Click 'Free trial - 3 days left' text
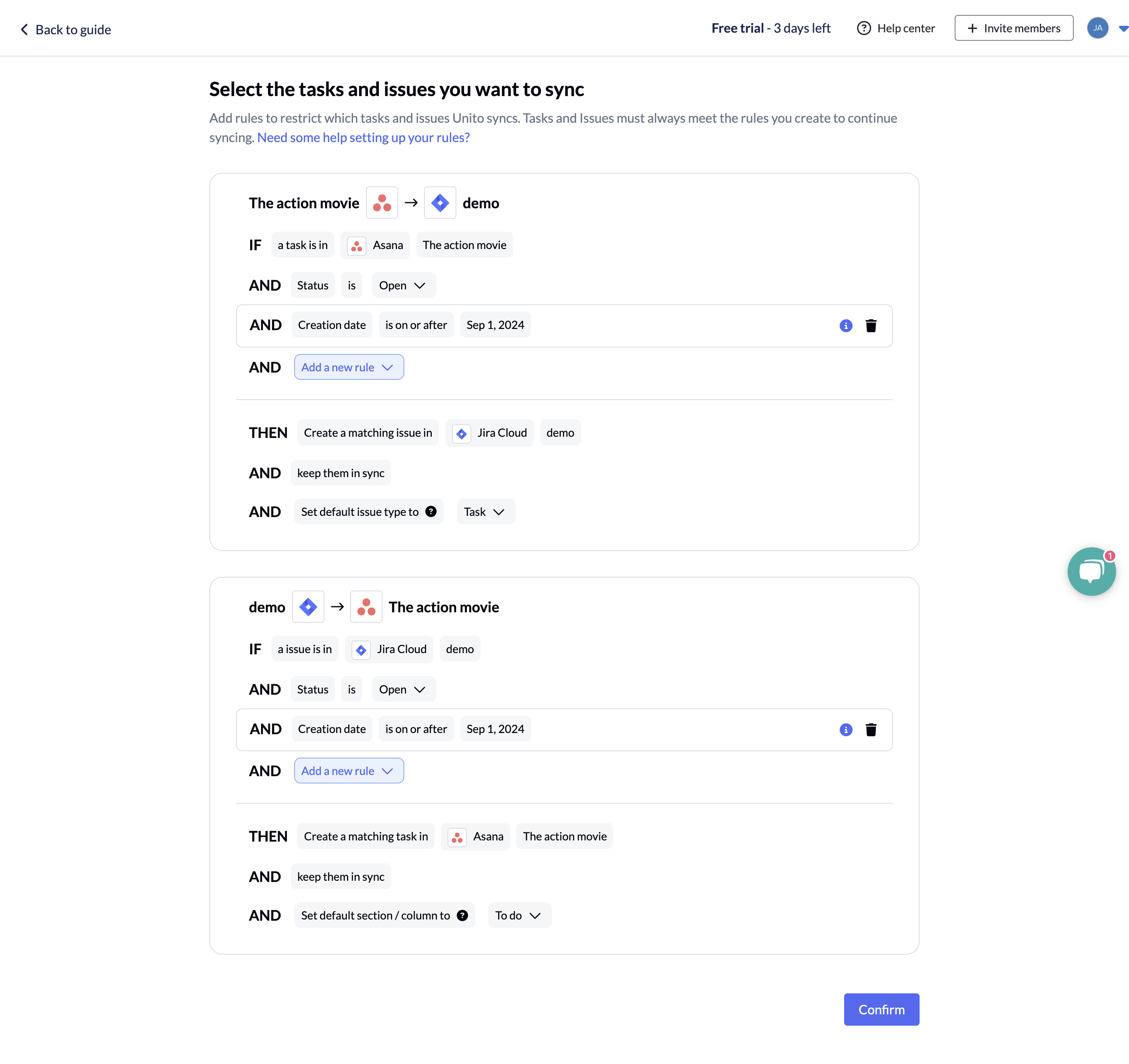 771,28
